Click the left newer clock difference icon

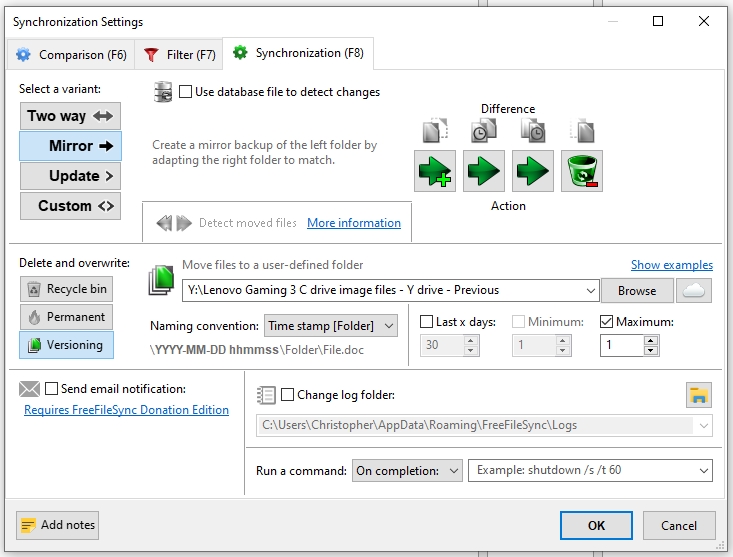(x=484, y=130)
